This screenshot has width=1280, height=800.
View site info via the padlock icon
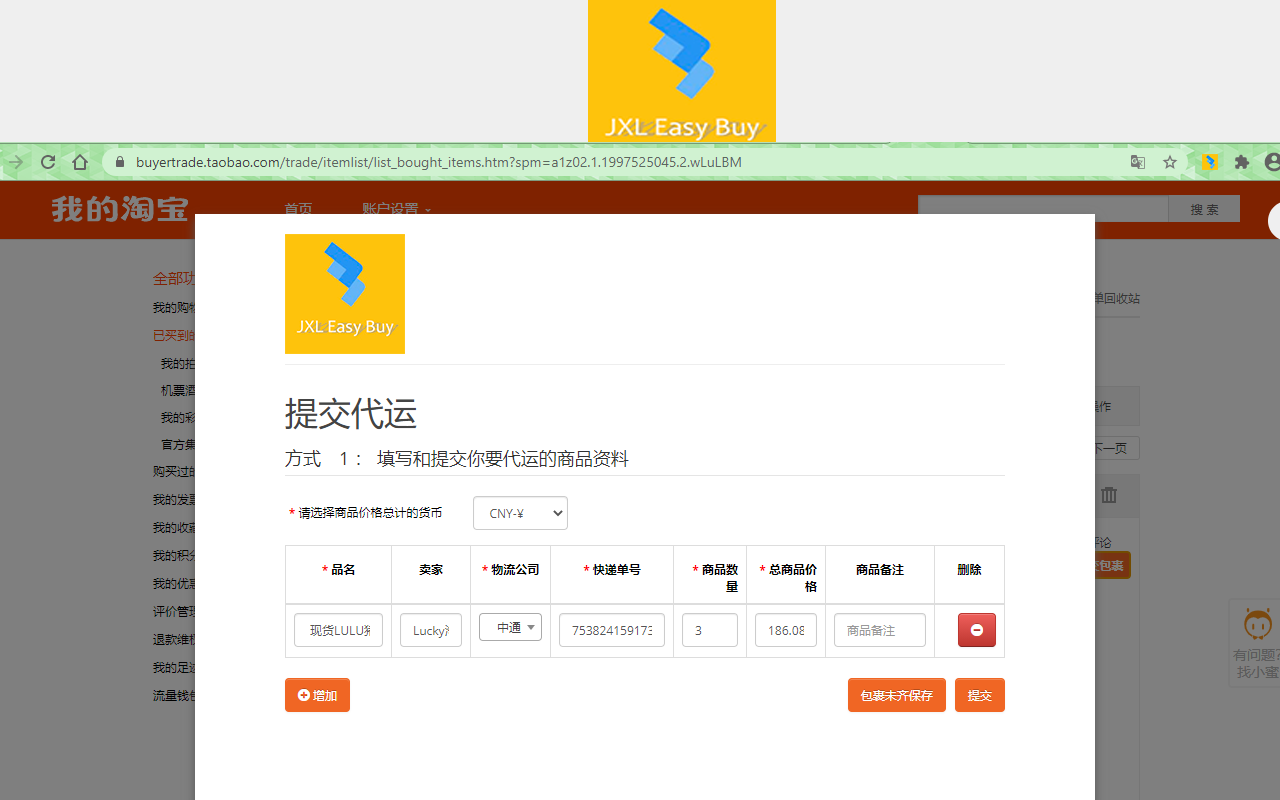(120, 162)
